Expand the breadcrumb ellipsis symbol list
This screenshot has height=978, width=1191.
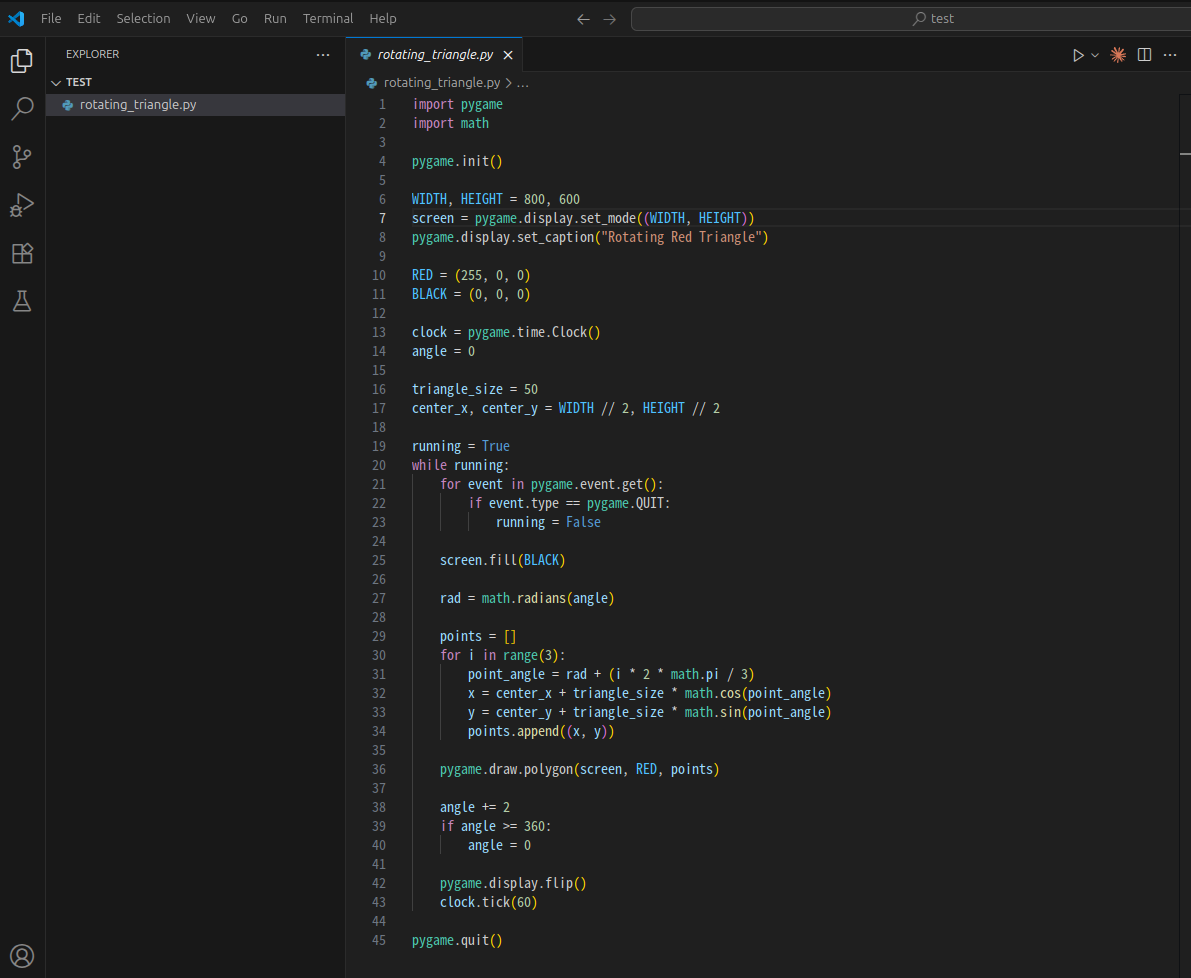523,83
